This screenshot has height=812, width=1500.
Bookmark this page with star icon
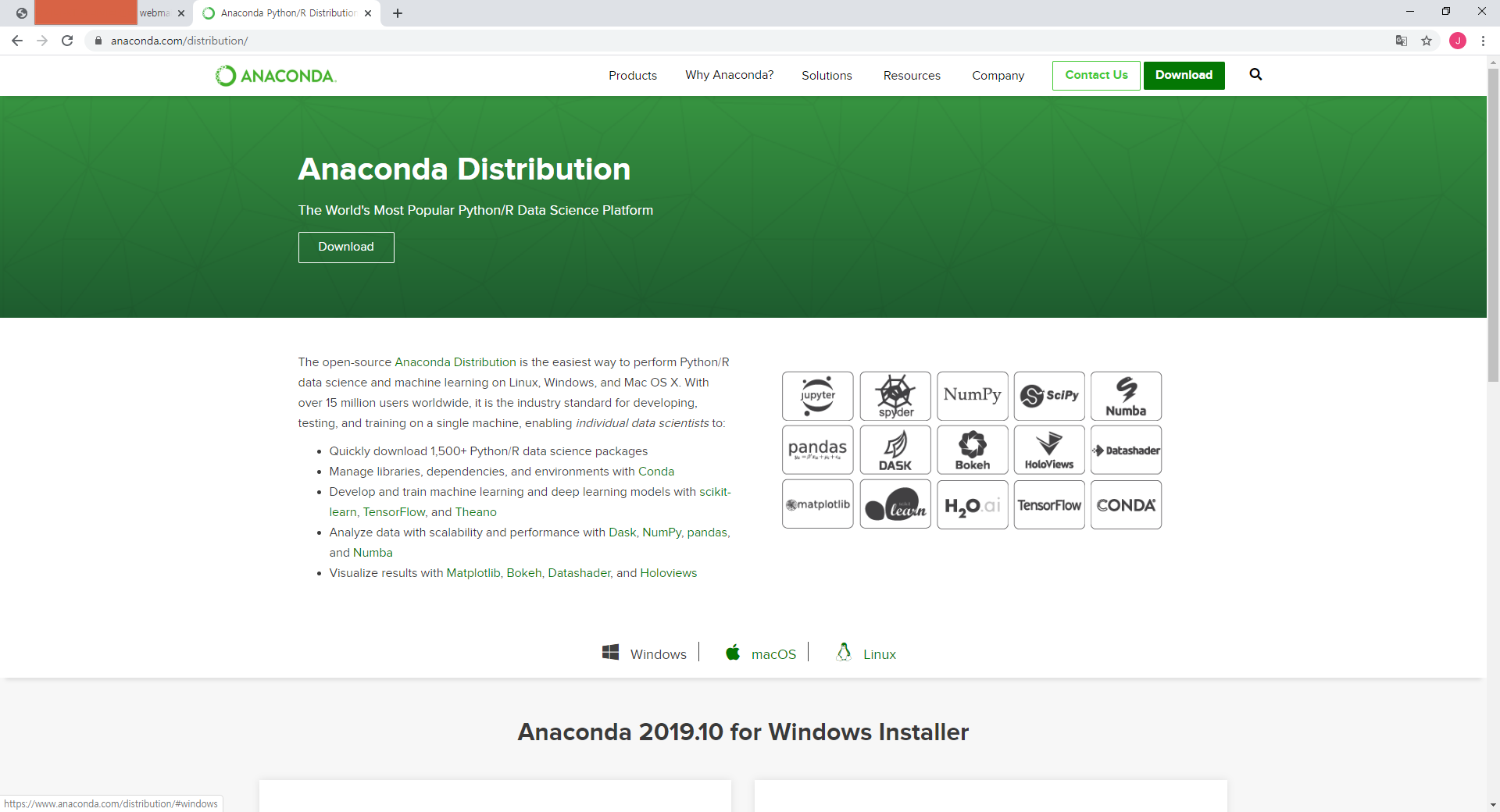(1427, 41)
